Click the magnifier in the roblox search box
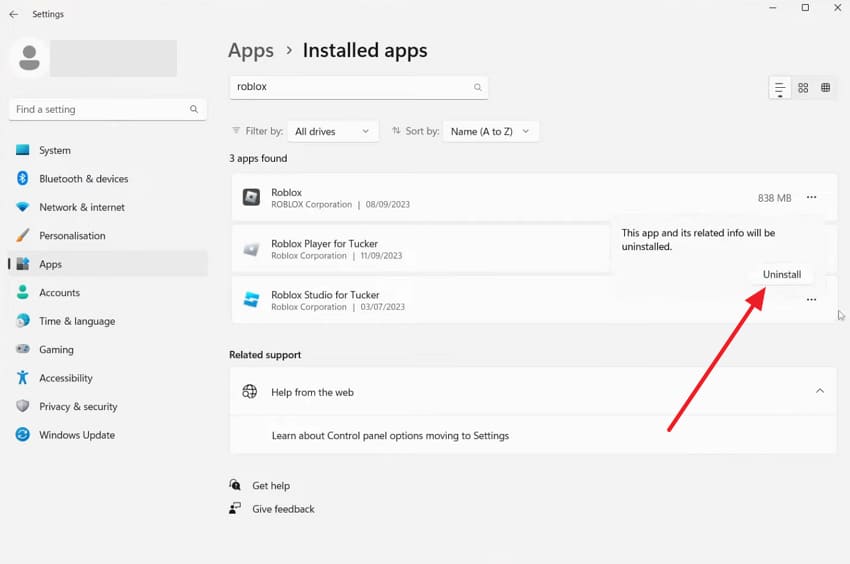Image resolution: width=850 pixels, height=564 pixels. click(477, 87)
